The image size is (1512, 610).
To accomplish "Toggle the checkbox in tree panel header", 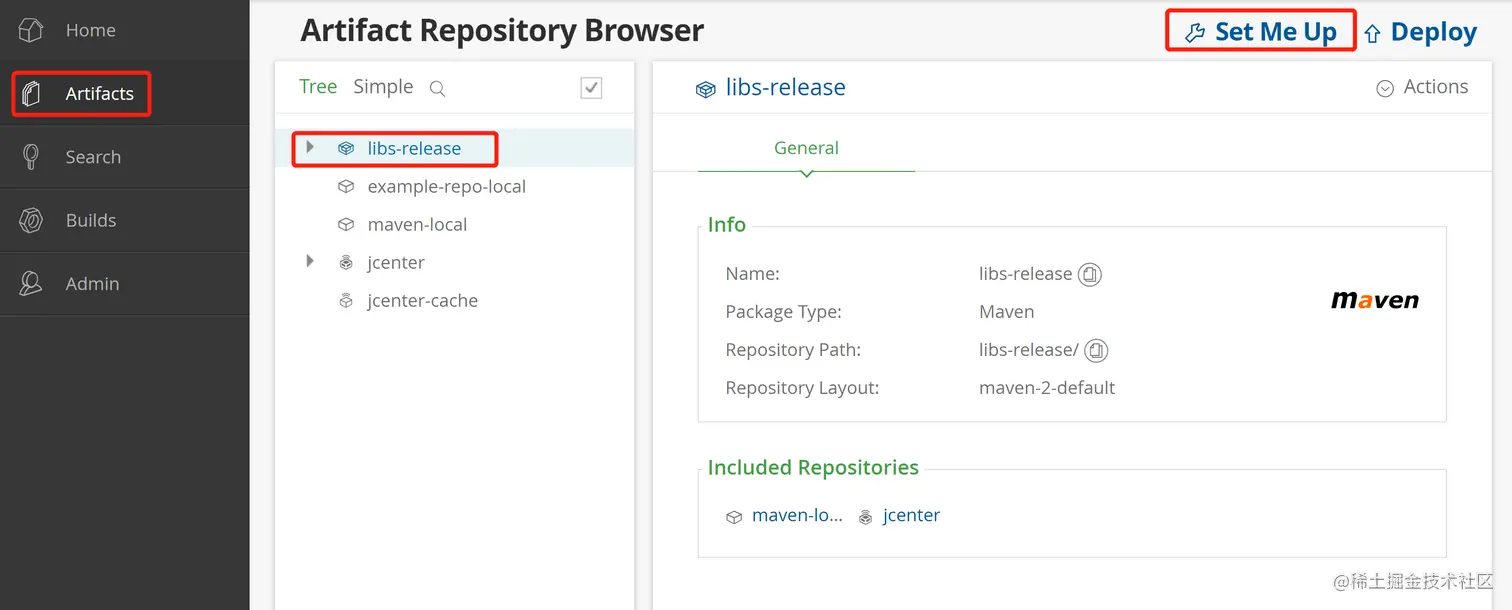I will click(x=591, y=88).
